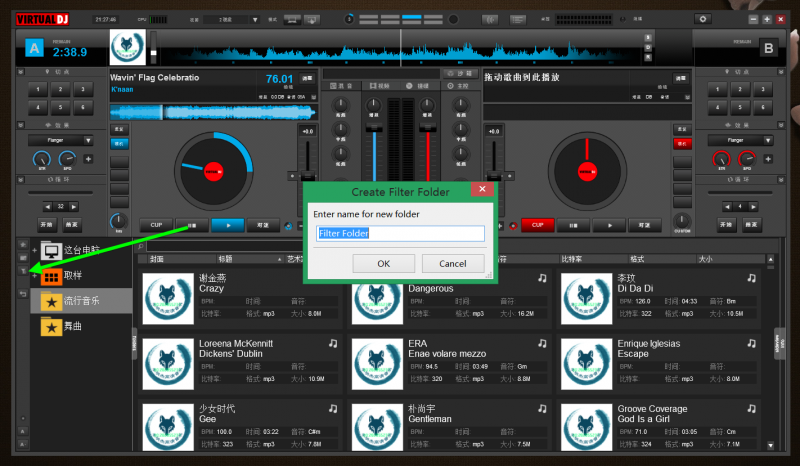The width and height of the screenshot is (800, 466).
Task: Decrease loop length on deck B
Action: [x=727, y=207]
